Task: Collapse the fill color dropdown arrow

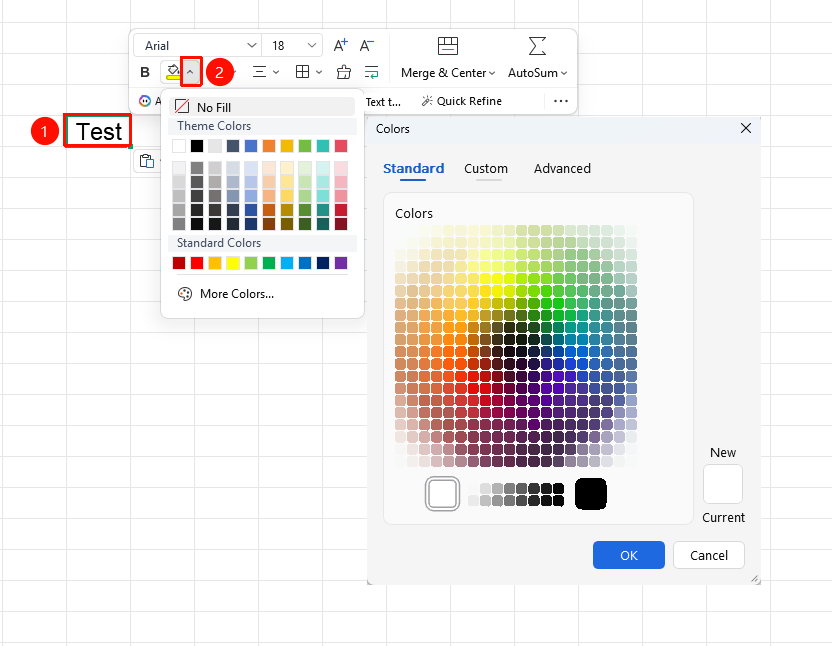Action: click(x=190, y=72)
